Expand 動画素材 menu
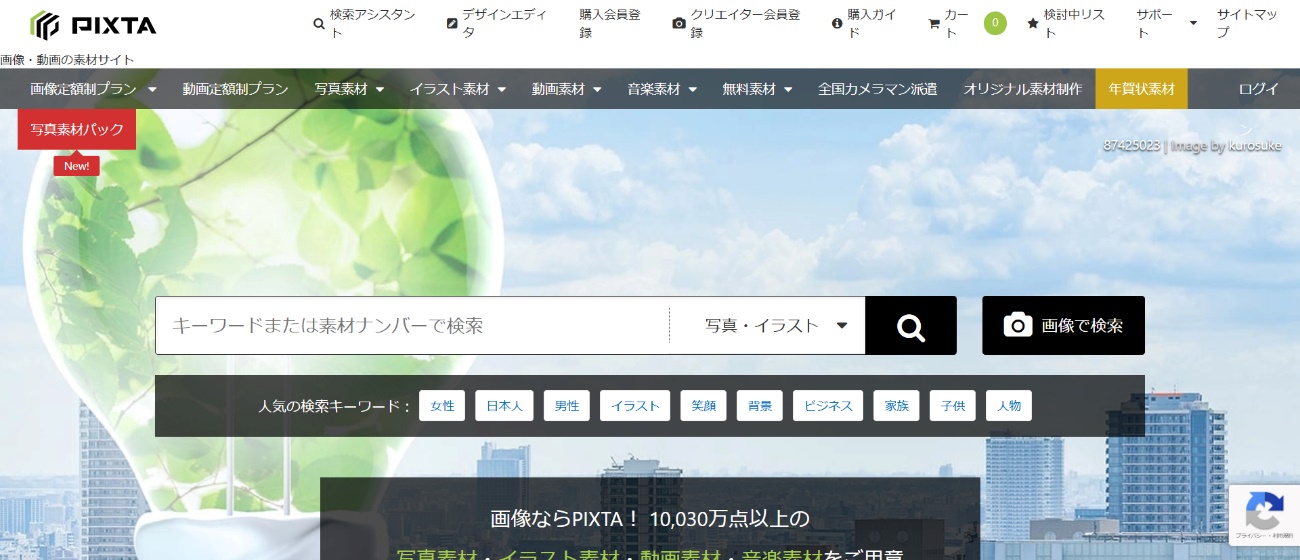Image resolution: width=1300 pixels, height=560 pixels. pos(567,89)
